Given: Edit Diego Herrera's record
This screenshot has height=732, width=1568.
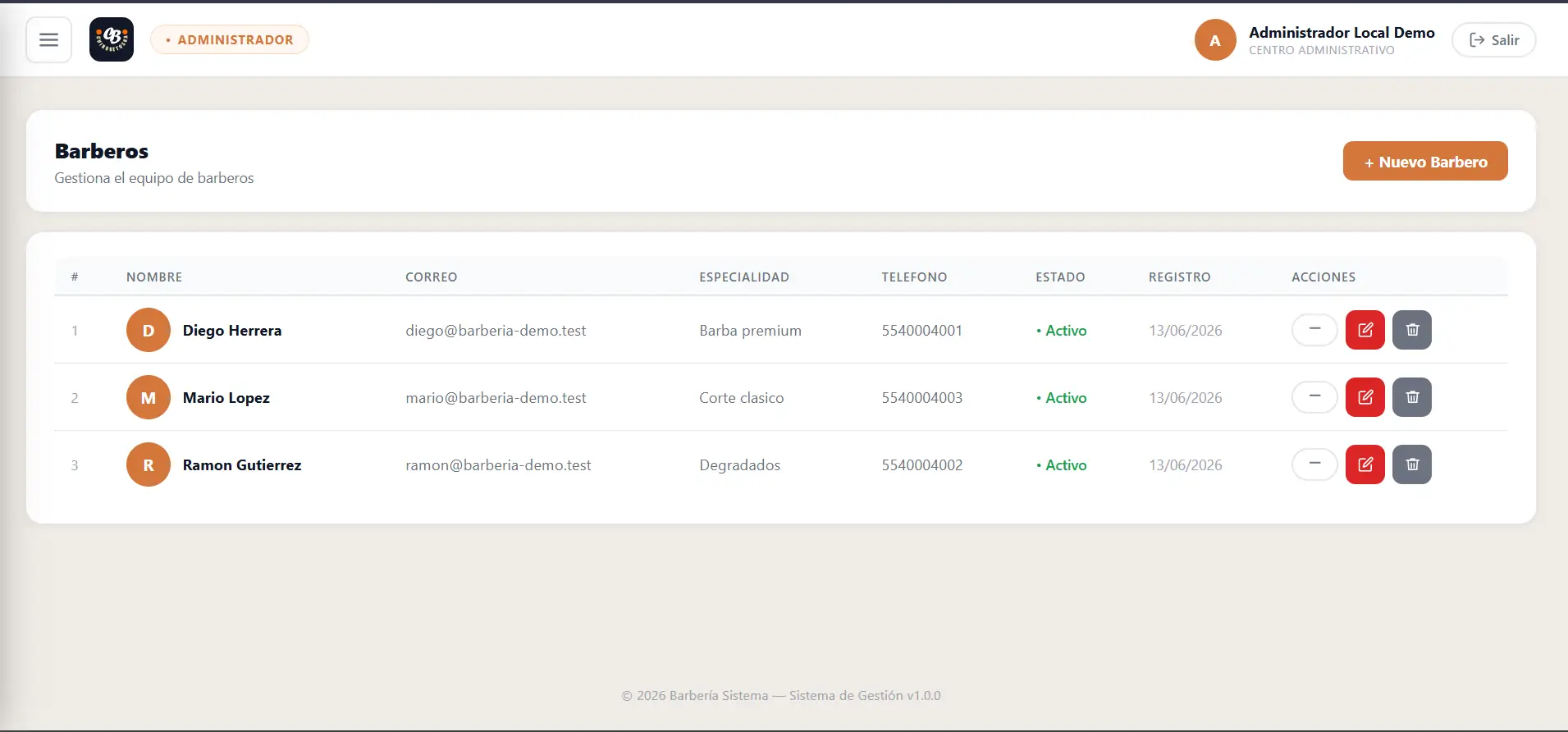Looking at the screenshot, I should click(x=1365, y=330).
